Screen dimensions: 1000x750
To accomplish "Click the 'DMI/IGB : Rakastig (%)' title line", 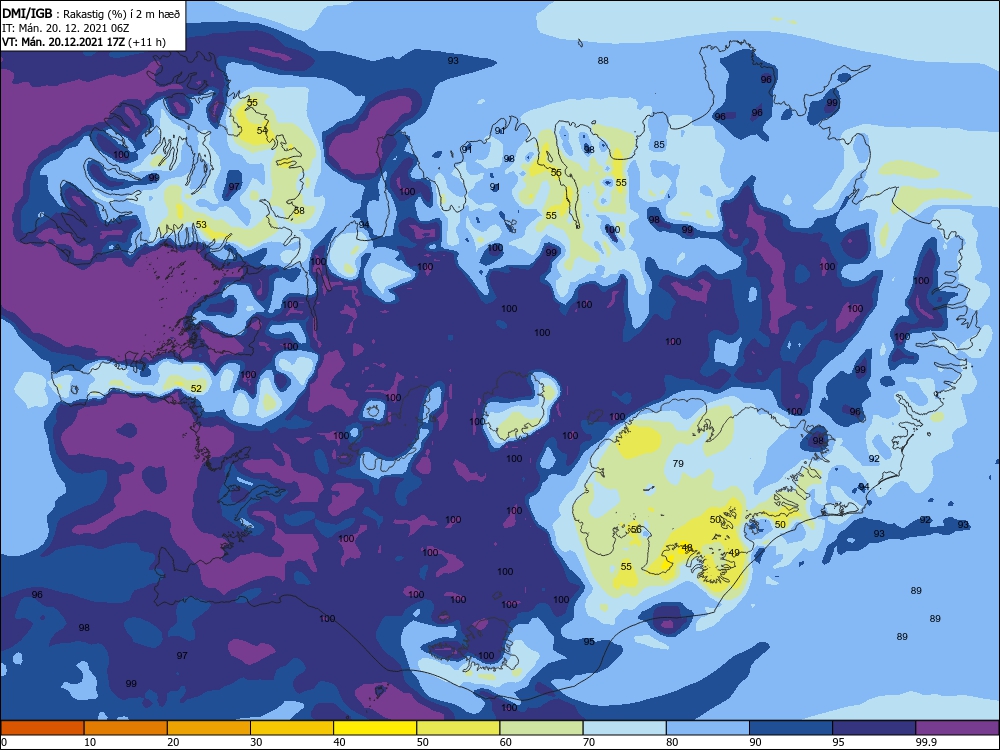I will [91, 13].
